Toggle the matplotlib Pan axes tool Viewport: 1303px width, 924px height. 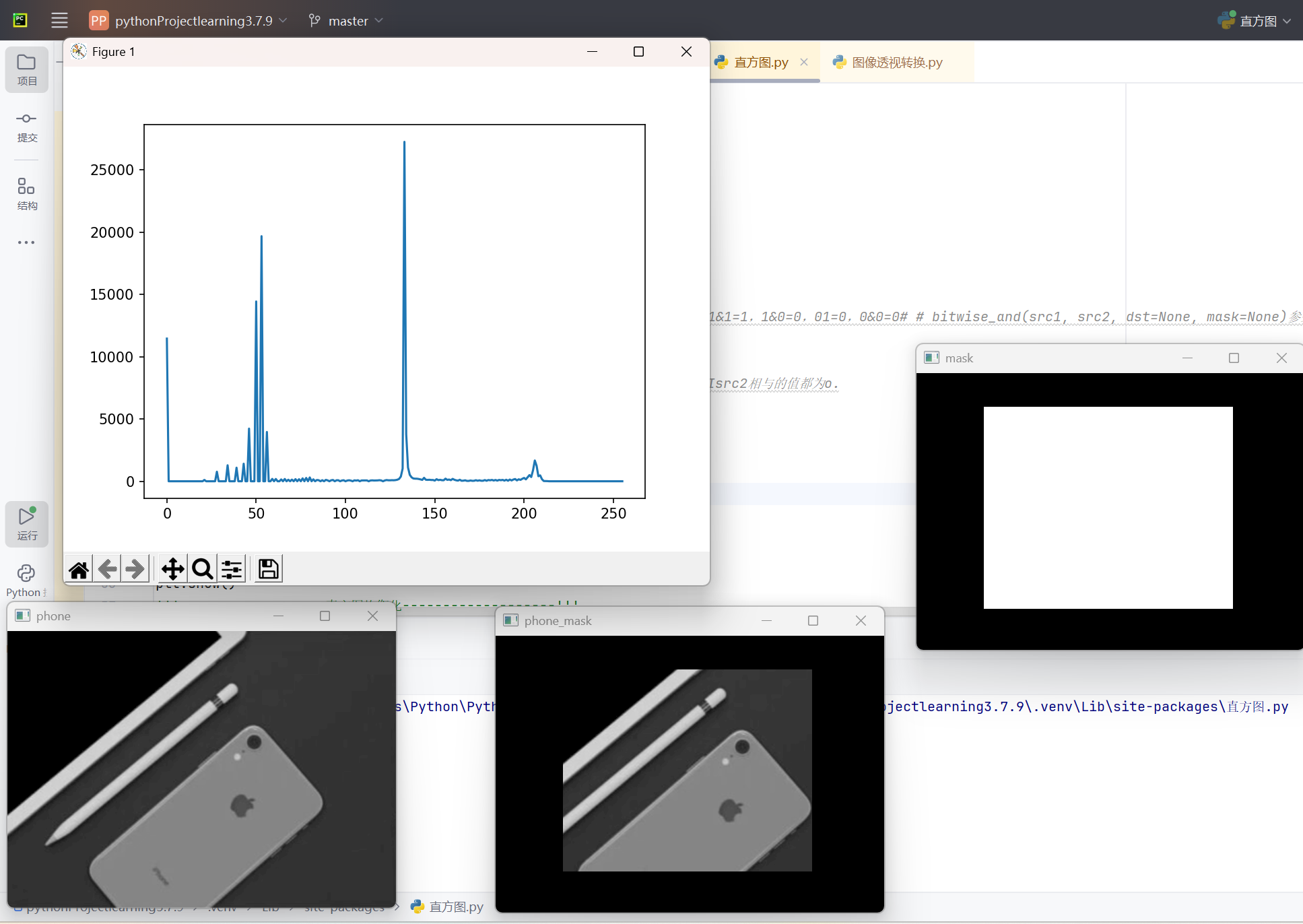pos(173,570)
